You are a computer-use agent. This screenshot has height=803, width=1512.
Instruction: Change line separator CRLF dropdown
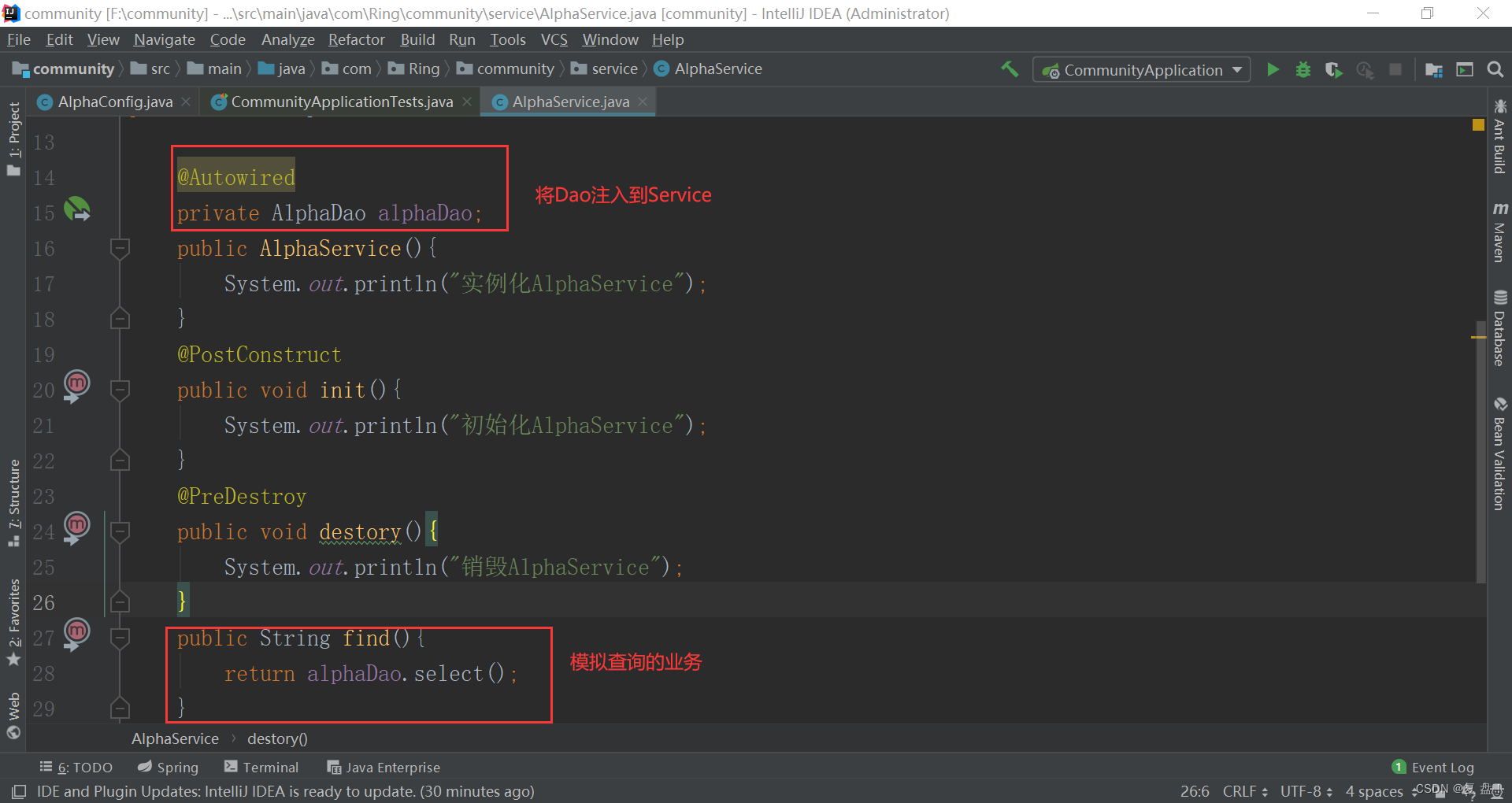coord(1245,791)
